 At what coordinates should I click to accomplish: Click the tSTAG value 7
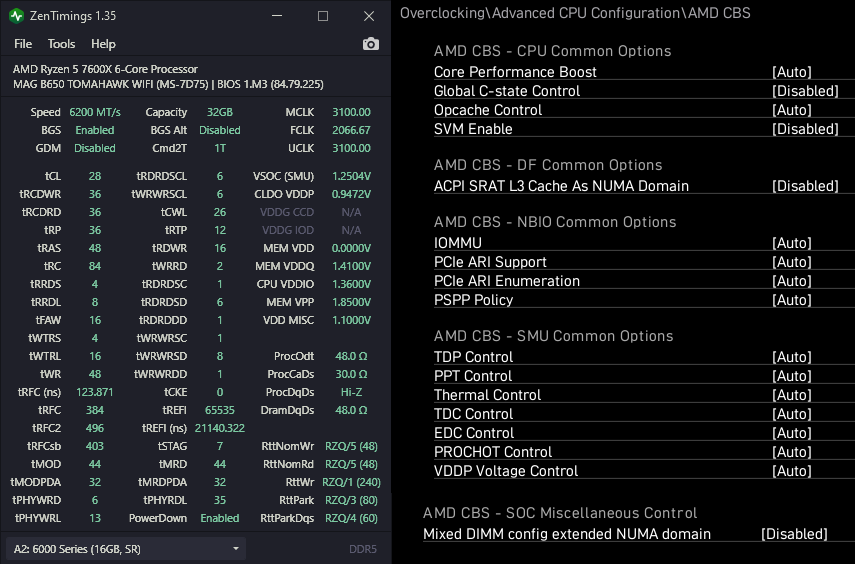tap(220, 446)
